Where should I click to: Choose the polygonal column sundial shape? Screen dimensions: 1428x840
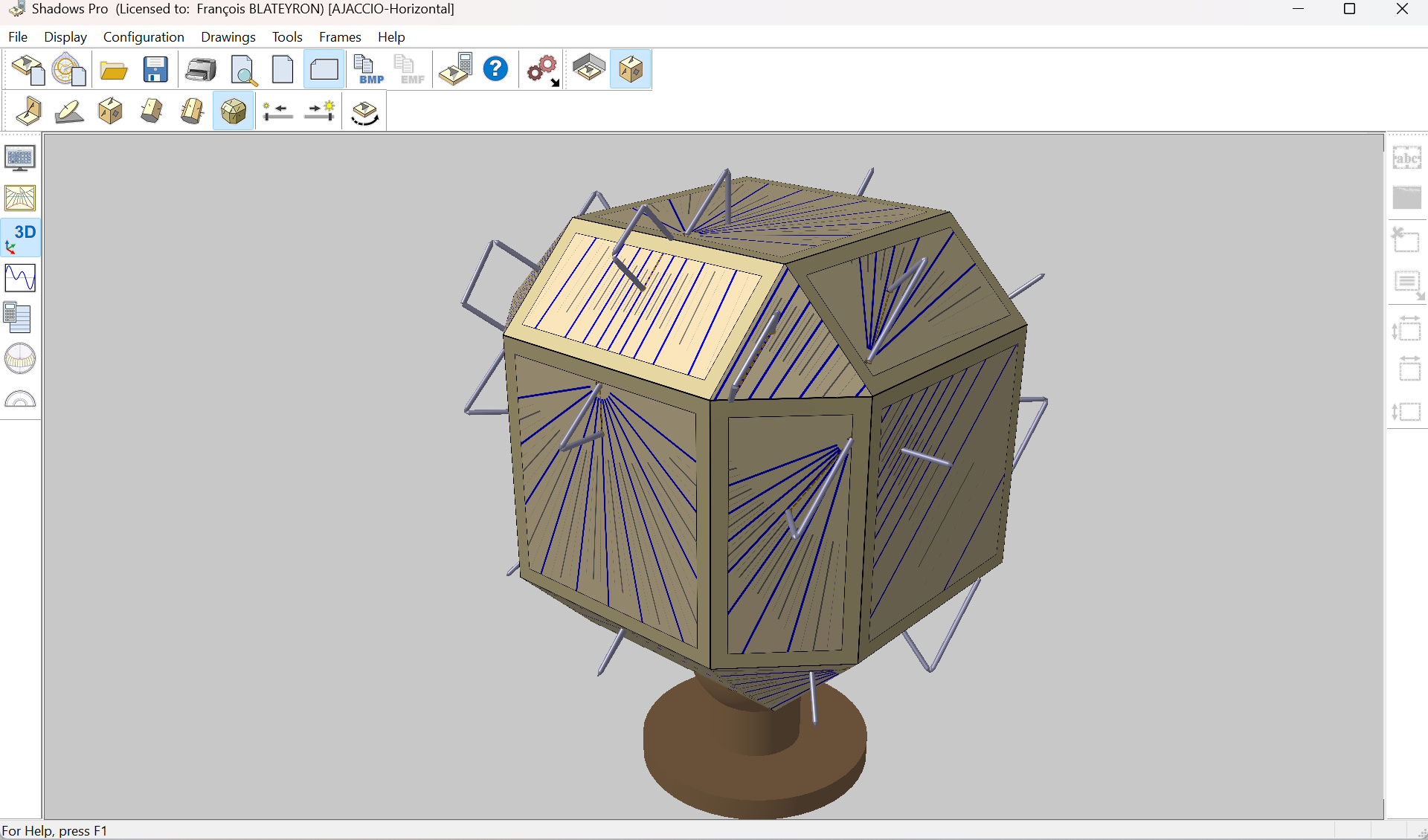192,112
